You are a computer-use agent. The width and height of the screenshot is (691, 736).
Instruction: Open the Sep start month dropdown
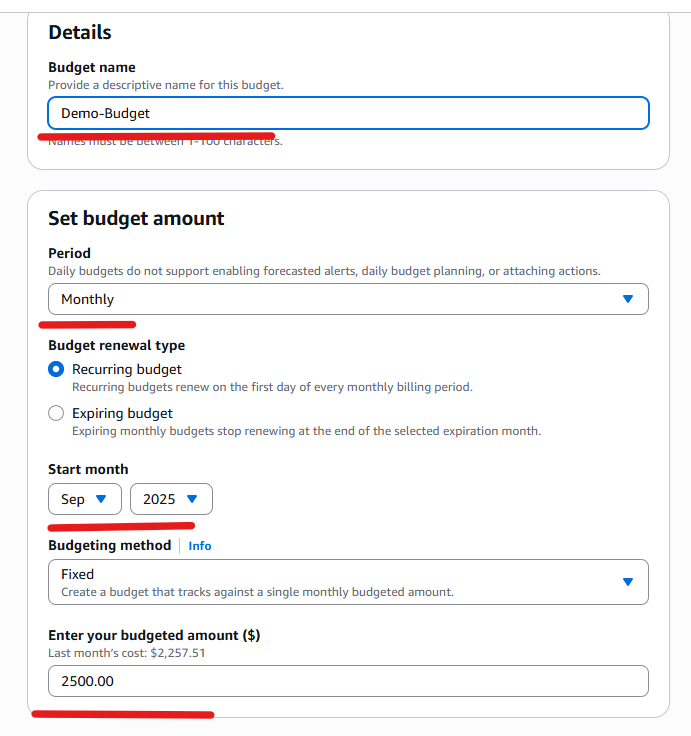click(85, 499)
